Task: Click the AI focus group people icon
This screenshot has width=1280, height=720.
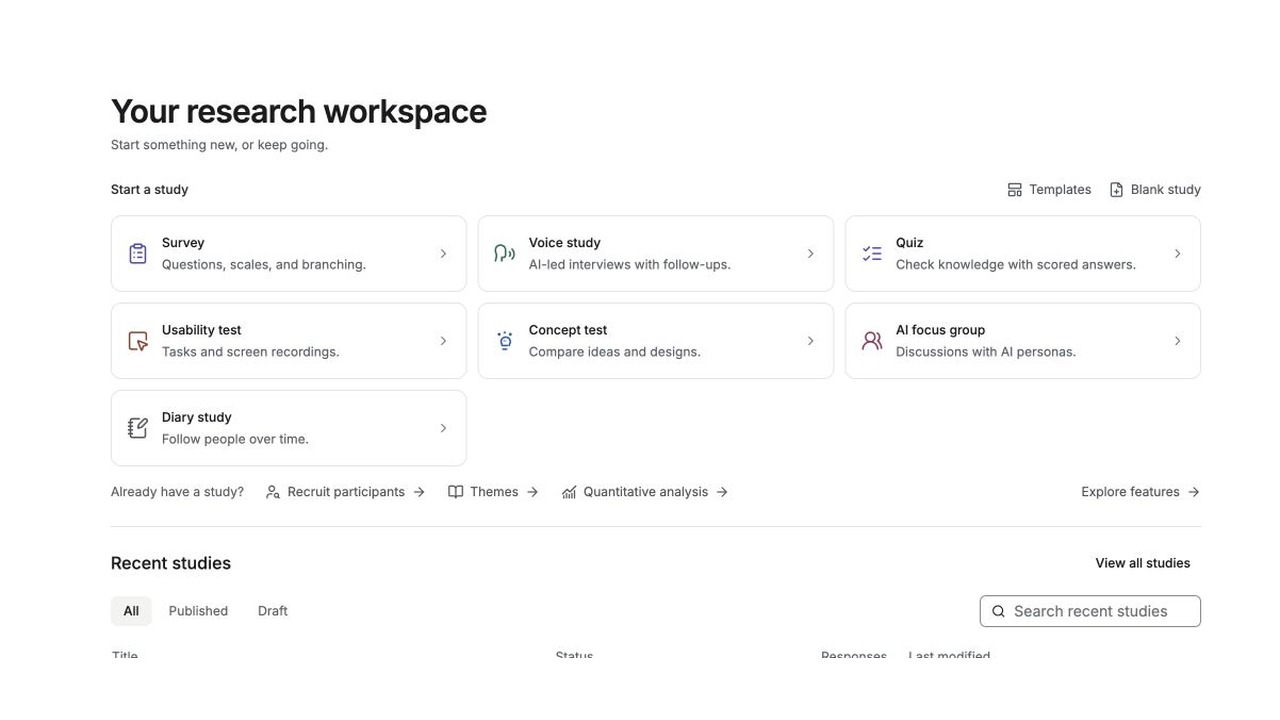Action: coord(872,341)
